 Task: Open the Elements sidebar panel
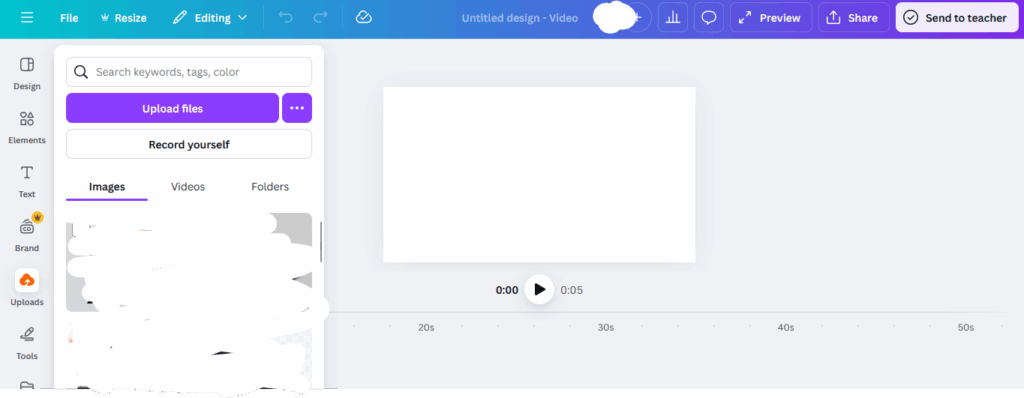[x=27, y=127]
